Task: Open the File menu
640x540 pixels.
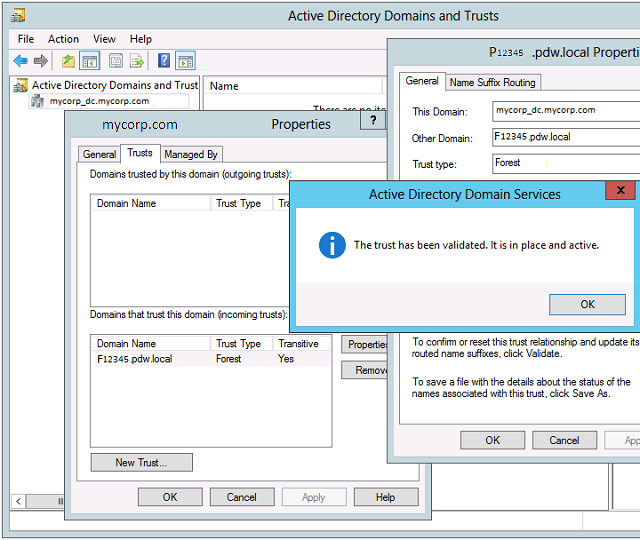Action: (26, 39)
